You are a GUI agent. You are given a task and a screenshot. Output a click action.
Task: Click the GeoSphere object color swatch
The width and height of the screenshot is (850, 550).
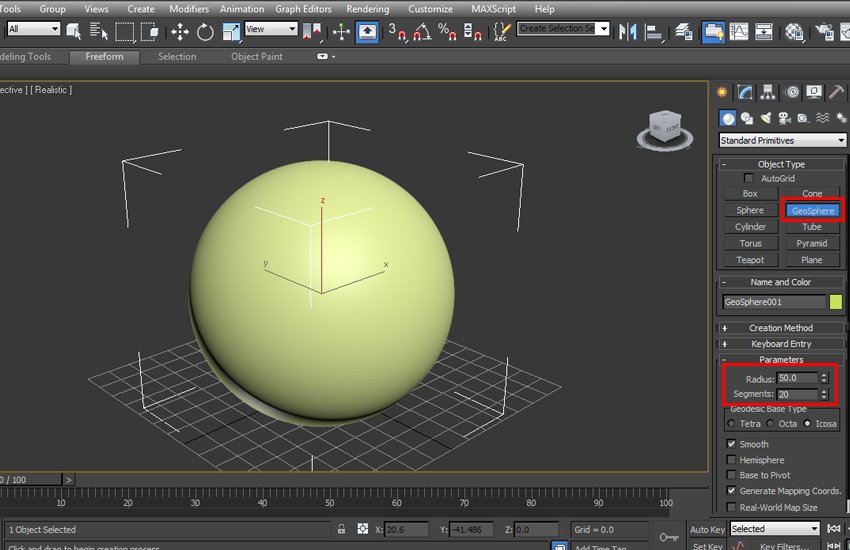pos(836,302)
